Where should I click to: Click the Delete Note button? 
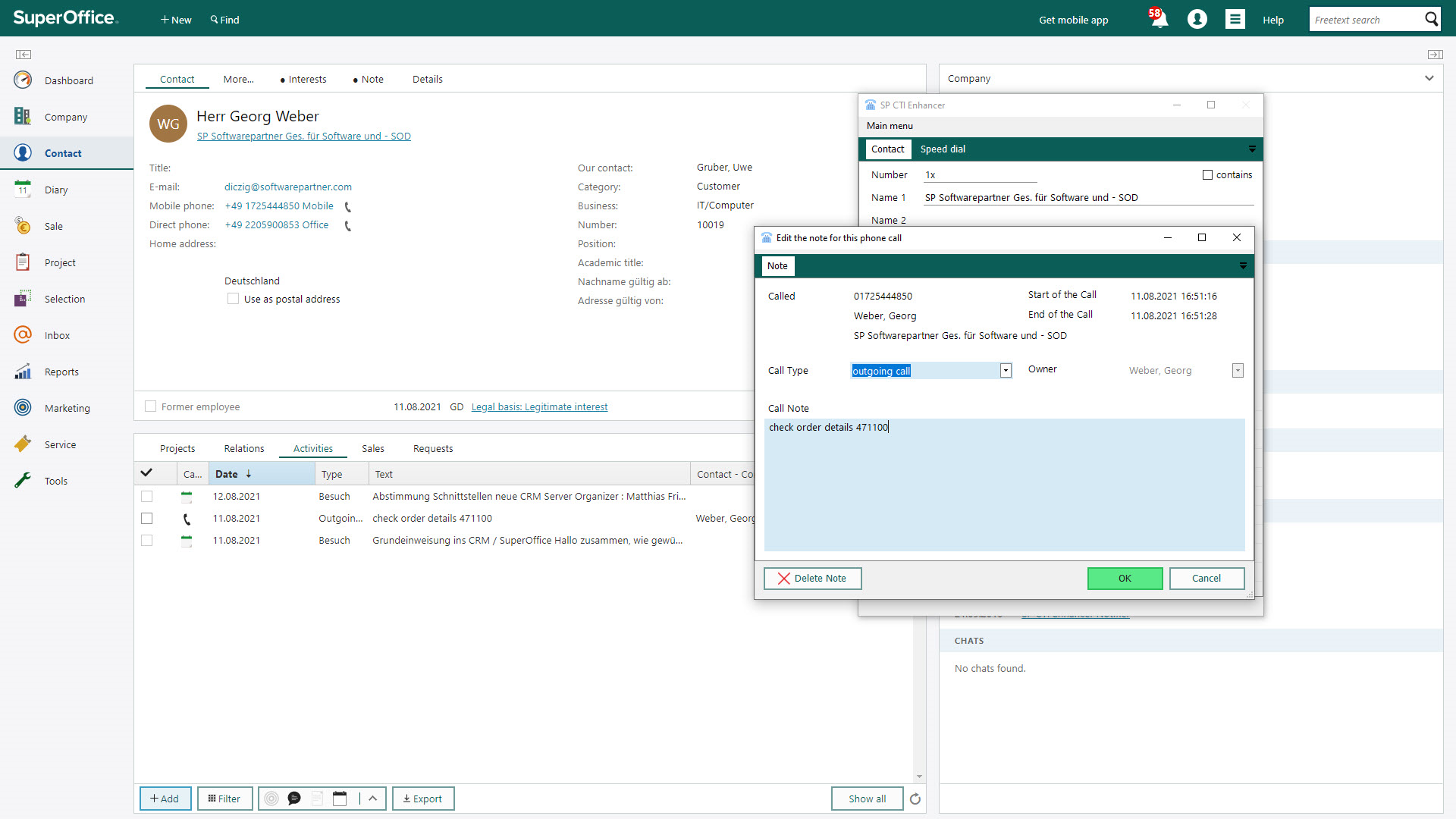[812, 579]
